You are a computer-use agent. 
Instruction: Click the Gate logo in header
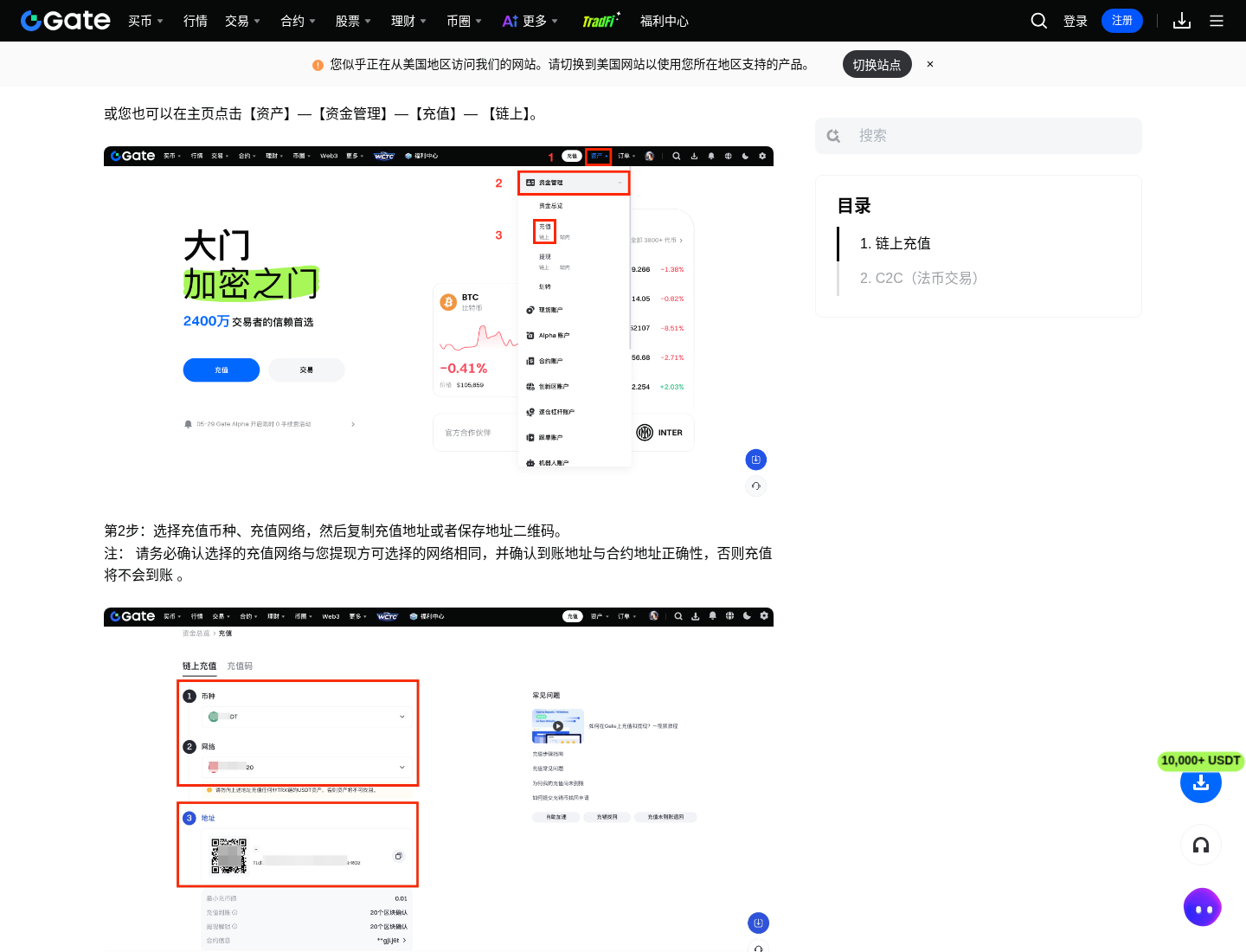coord(66,21)
